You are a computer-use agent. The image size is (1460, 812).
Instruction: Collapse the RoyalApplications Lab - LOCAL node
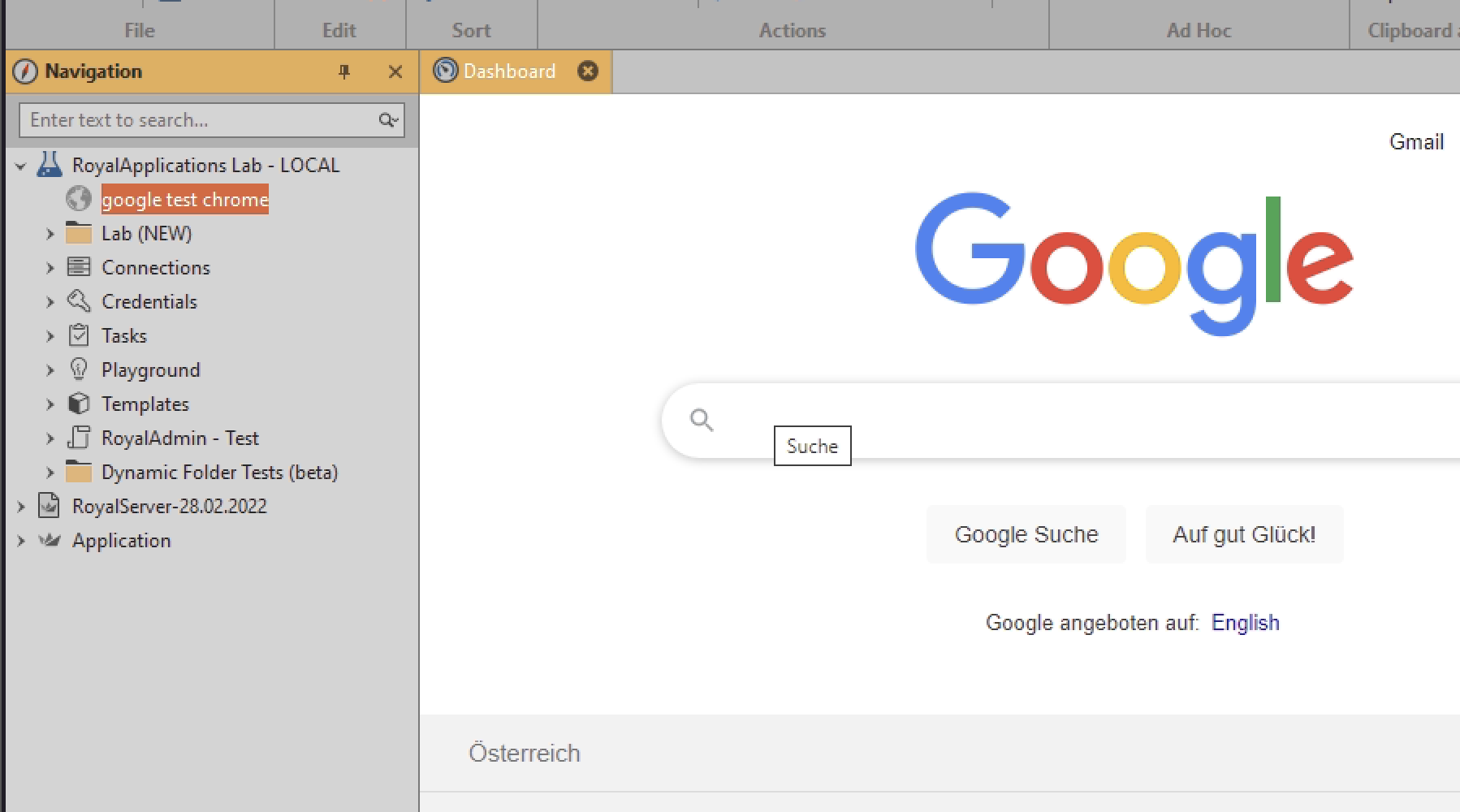tap(21, 166)
